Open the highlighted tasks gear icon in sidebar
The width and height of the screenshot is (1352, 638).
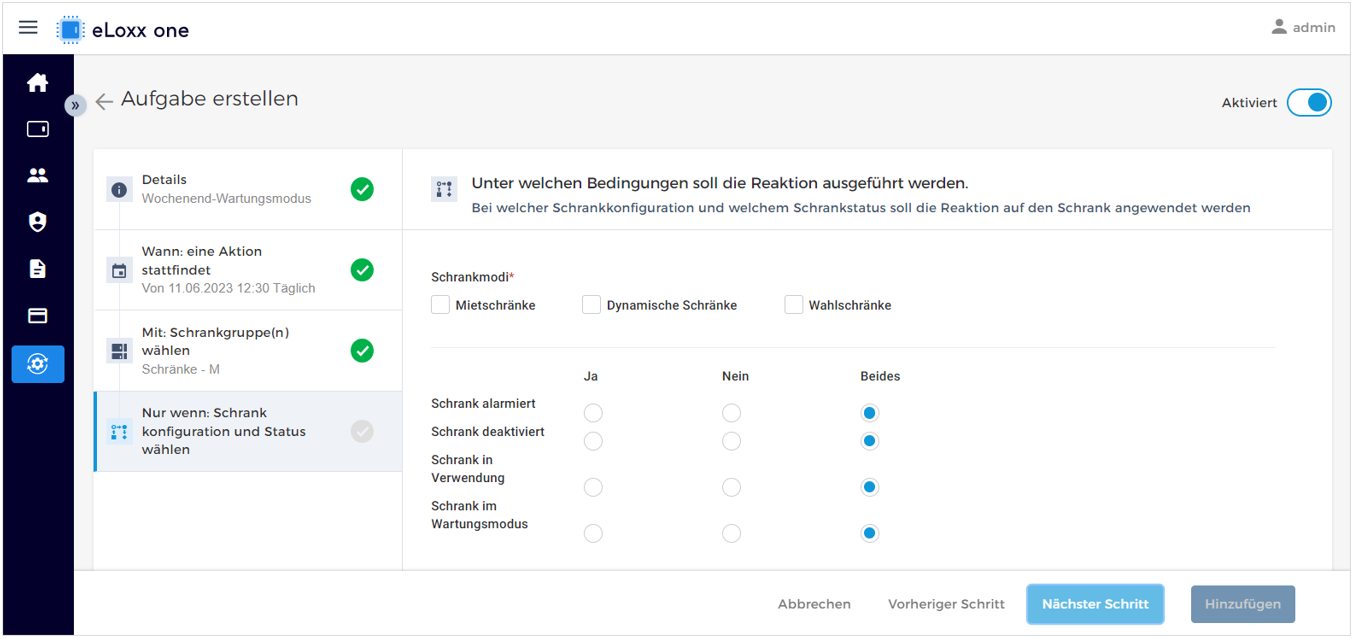point(38,364)
